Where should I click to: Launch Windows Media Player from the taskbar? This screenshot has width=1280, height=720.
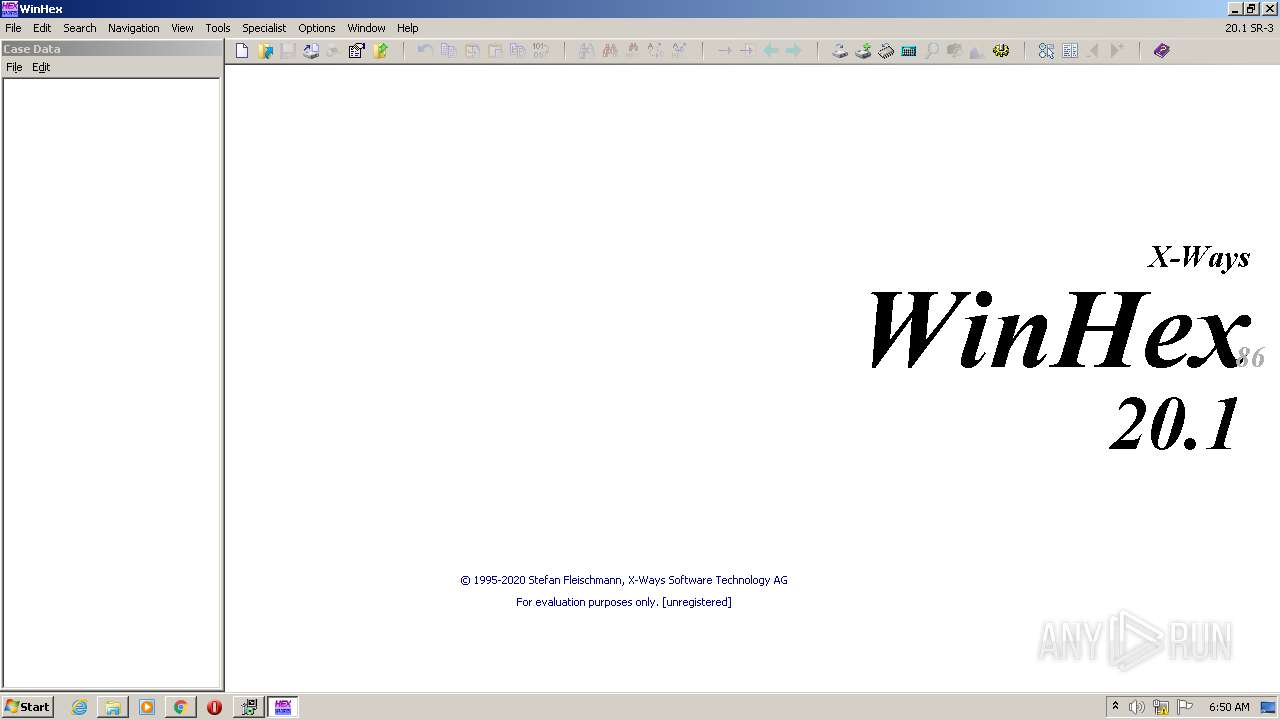(x=147, y=707)
